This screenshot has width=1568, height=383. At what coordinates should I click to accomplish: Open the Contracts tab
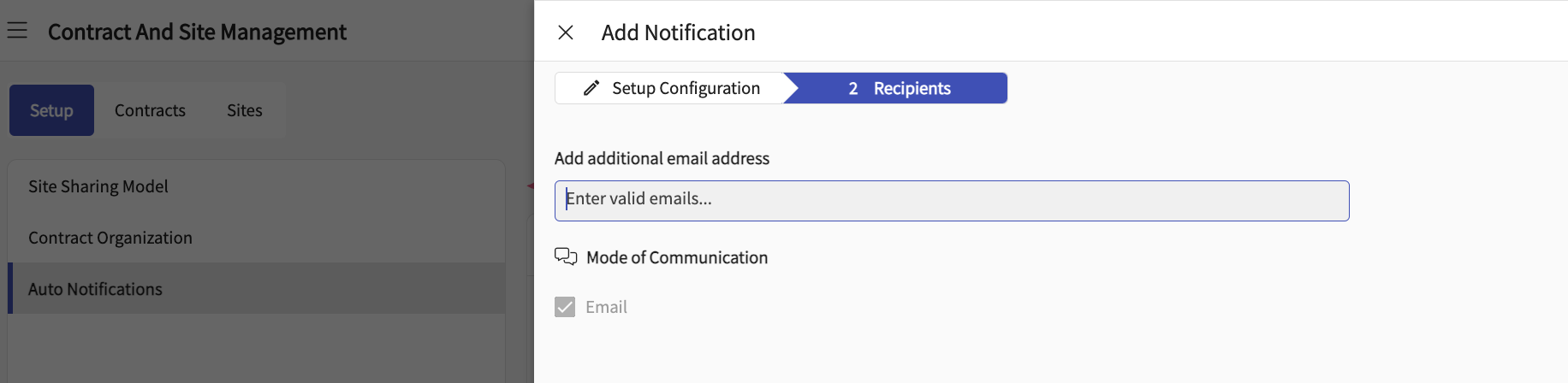click(150, 110)
